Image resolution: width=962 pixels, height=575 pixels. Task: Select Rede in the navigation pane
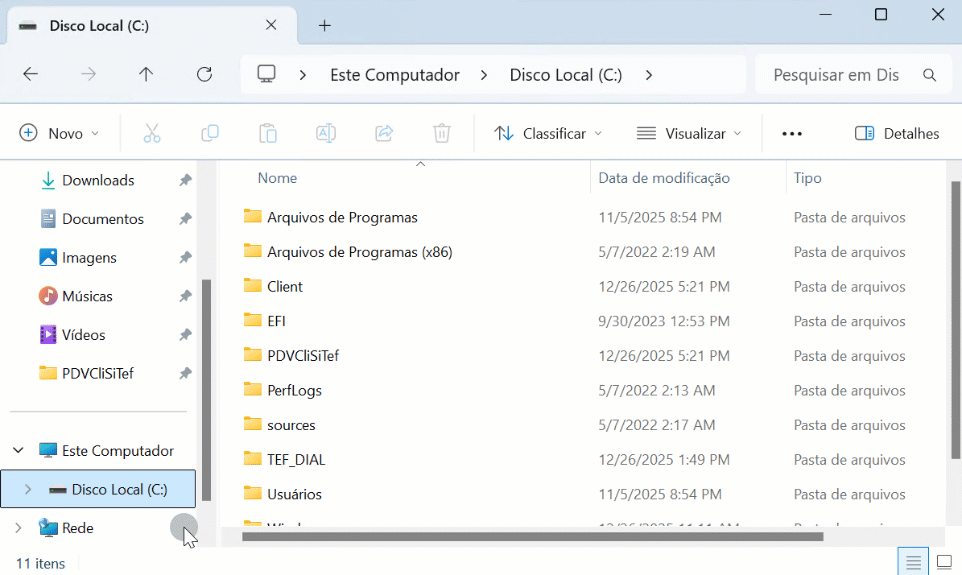tap(77, 528)
